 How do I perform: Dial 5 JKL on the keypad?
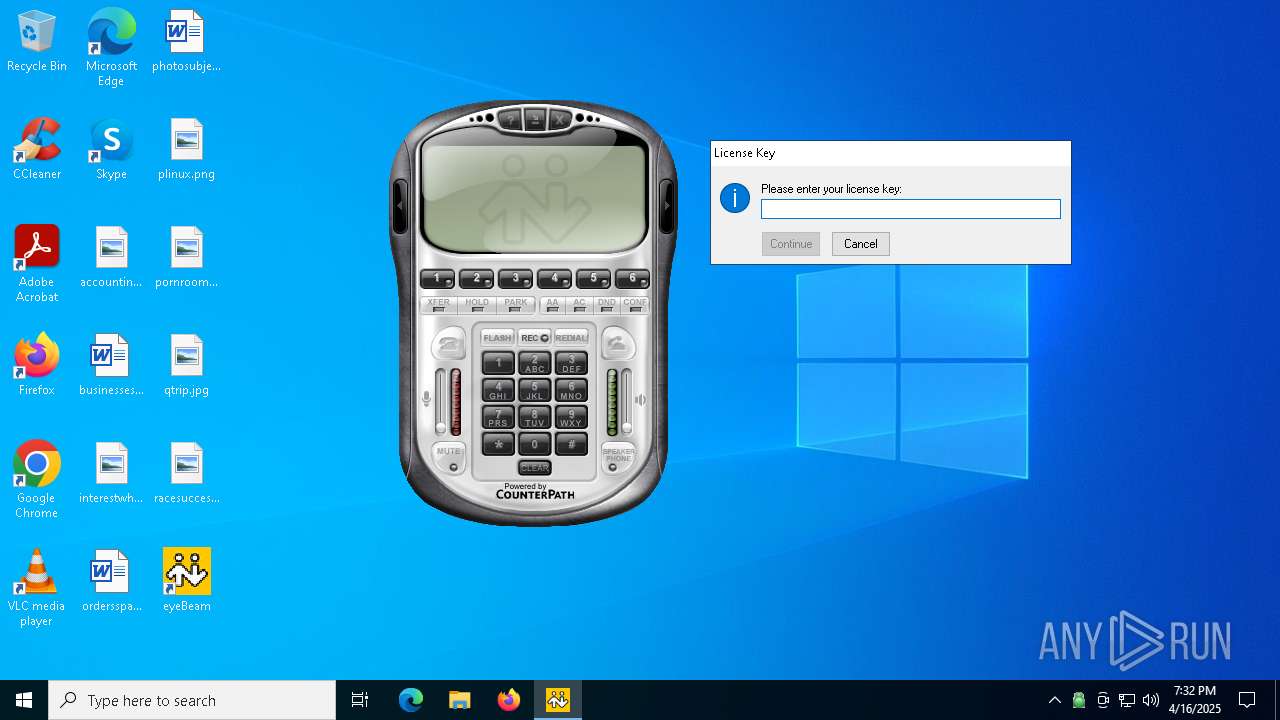[x=535, y=390]
